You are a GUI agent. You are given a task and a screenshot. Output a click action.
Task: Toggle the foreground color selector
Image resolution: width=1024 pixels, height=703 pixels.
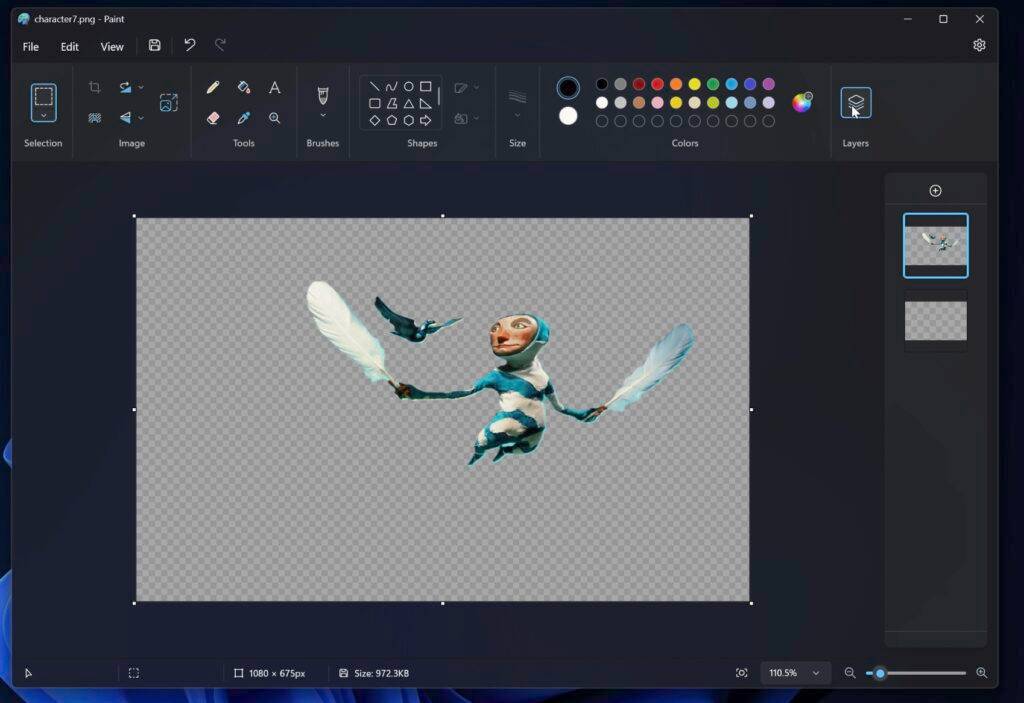click(567, 88)
